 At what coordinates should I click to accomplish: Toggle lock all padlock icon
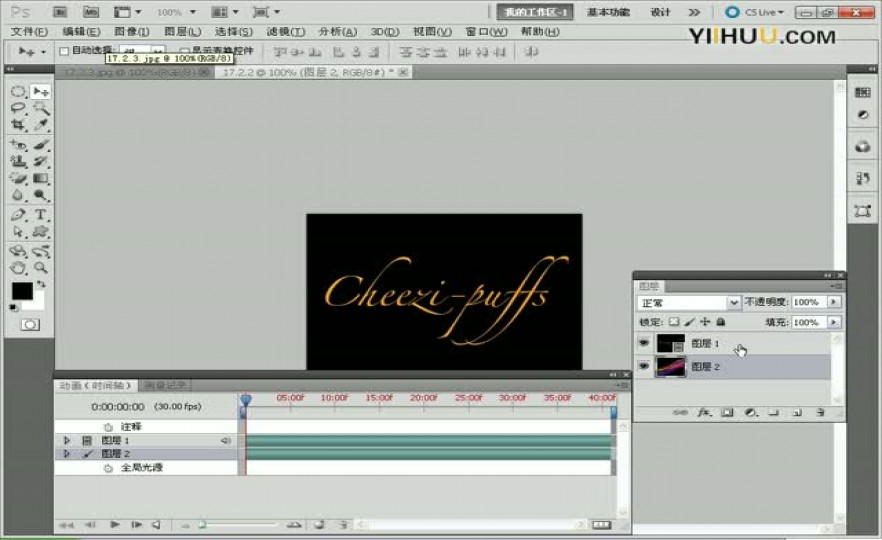point(721,322)
